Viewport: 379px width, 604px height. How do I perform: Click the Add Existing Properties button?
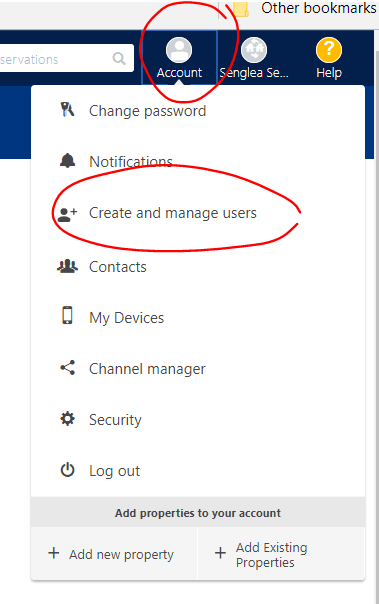click(x=281, y=554)
